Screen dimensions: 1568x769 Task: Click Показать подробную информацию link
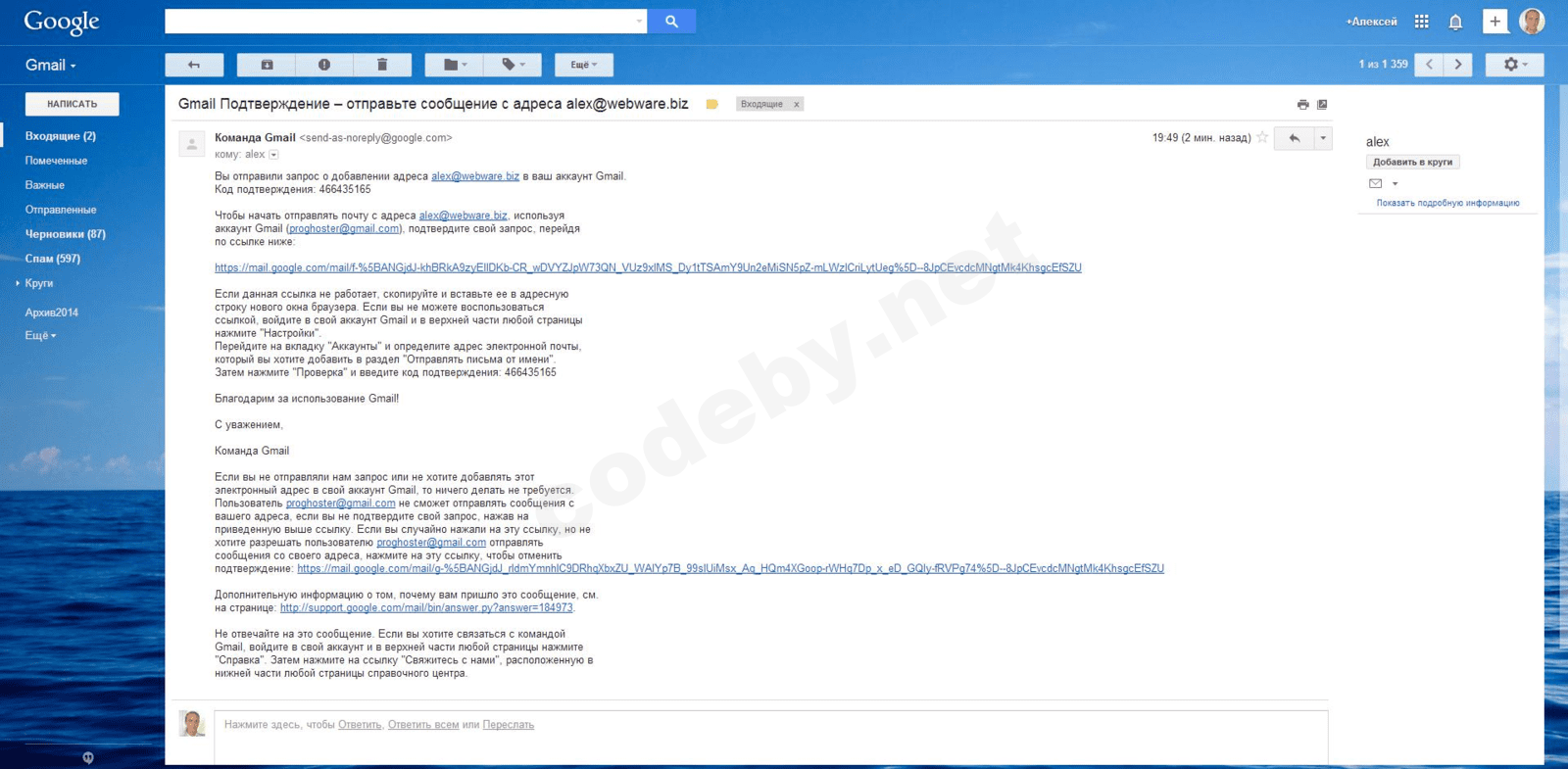[x=1447, y=203]
